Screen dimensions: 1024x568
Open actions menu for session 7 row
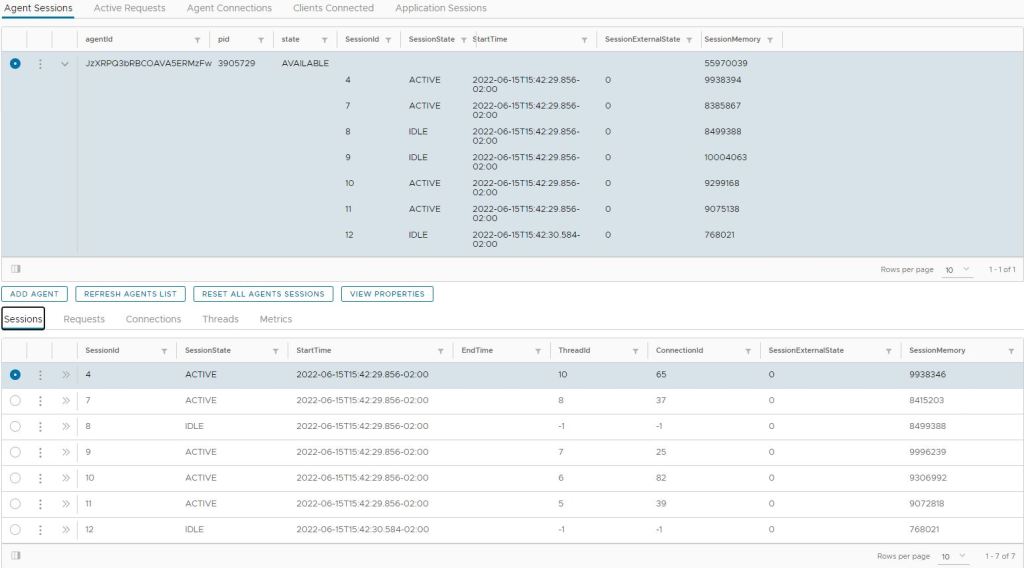tap(40, 401)
